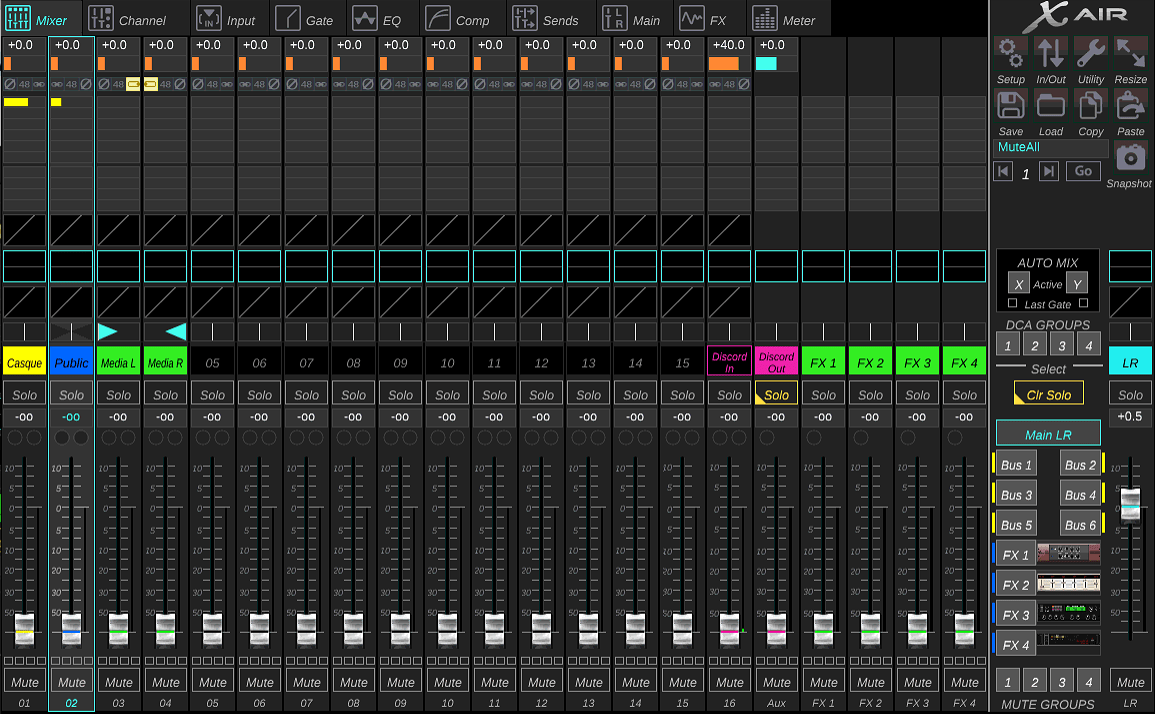Go to previous snapshot arrow
This screenshot has width=1155, height=714.
coord(1003,172)
